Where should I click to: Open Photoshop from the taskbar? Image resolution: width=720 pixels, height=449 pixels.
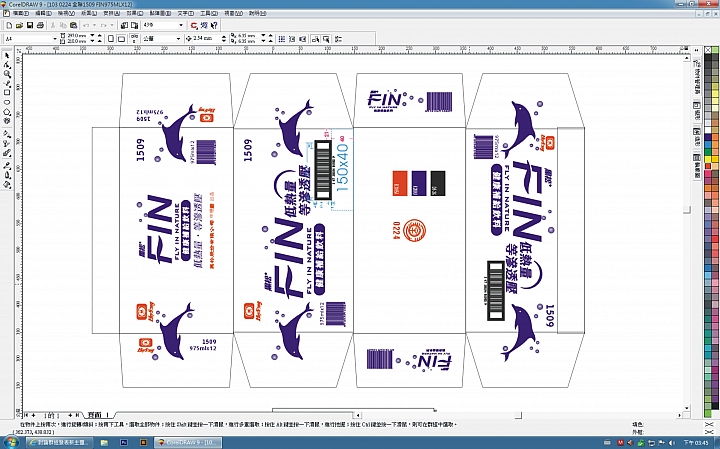[124, 443]
